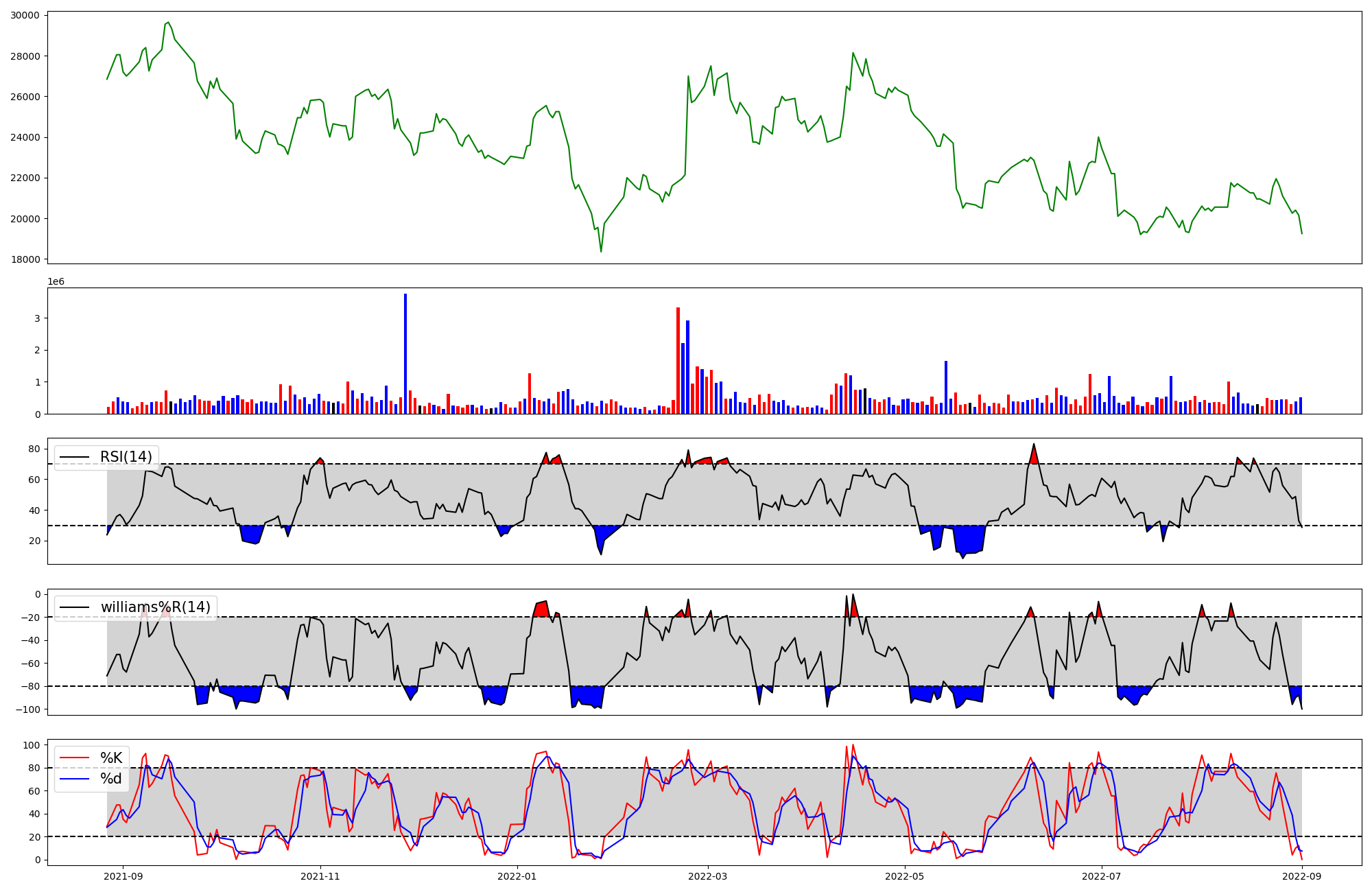The image size is (1372, 892).
Task: Click the 18000 price axis tick label
Action: click(25, 259)
